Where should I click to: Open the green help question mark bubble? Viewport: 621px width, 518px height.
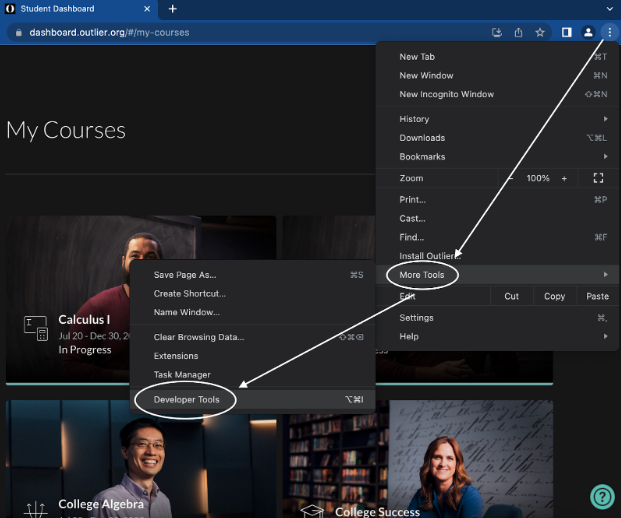[602, 497]
